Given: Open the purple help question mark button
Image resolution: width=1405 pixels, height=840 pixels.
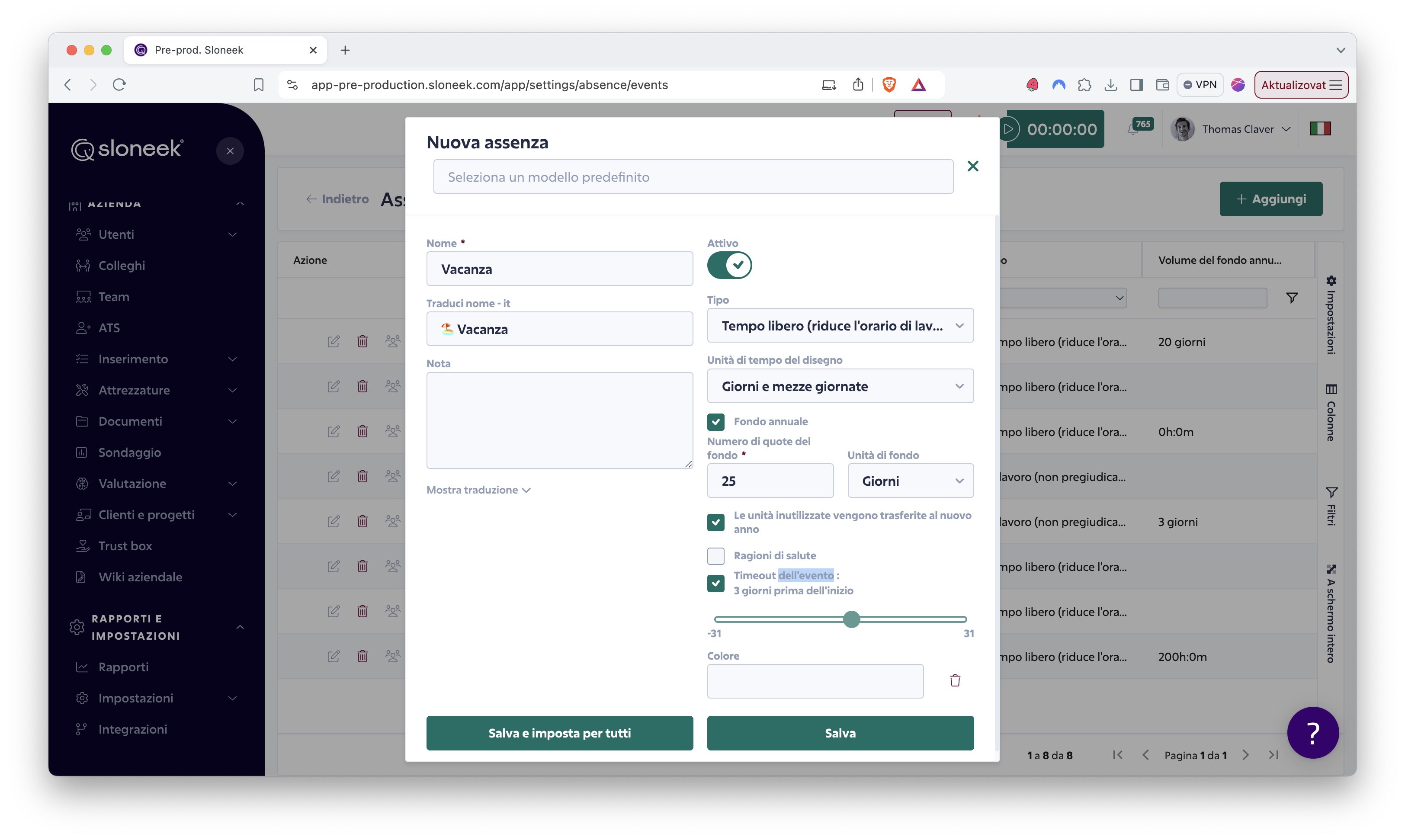Looking at the screenshot, I should pos(1313,732).
